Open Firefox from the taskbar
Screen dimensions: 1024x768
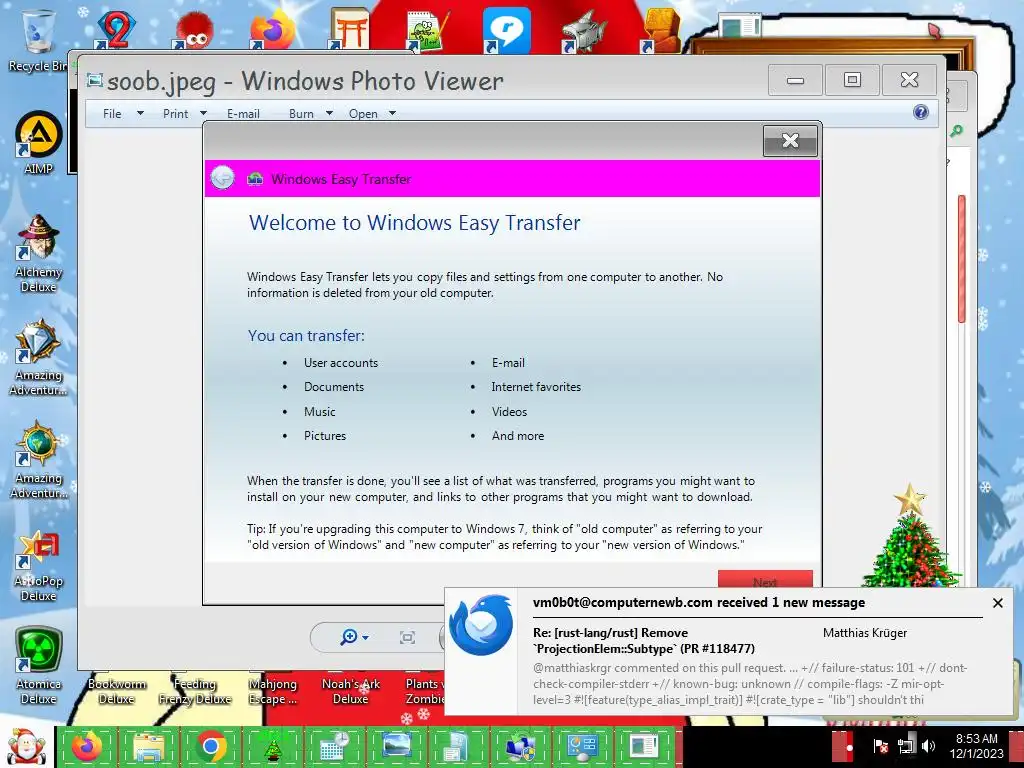pos(87,746)
